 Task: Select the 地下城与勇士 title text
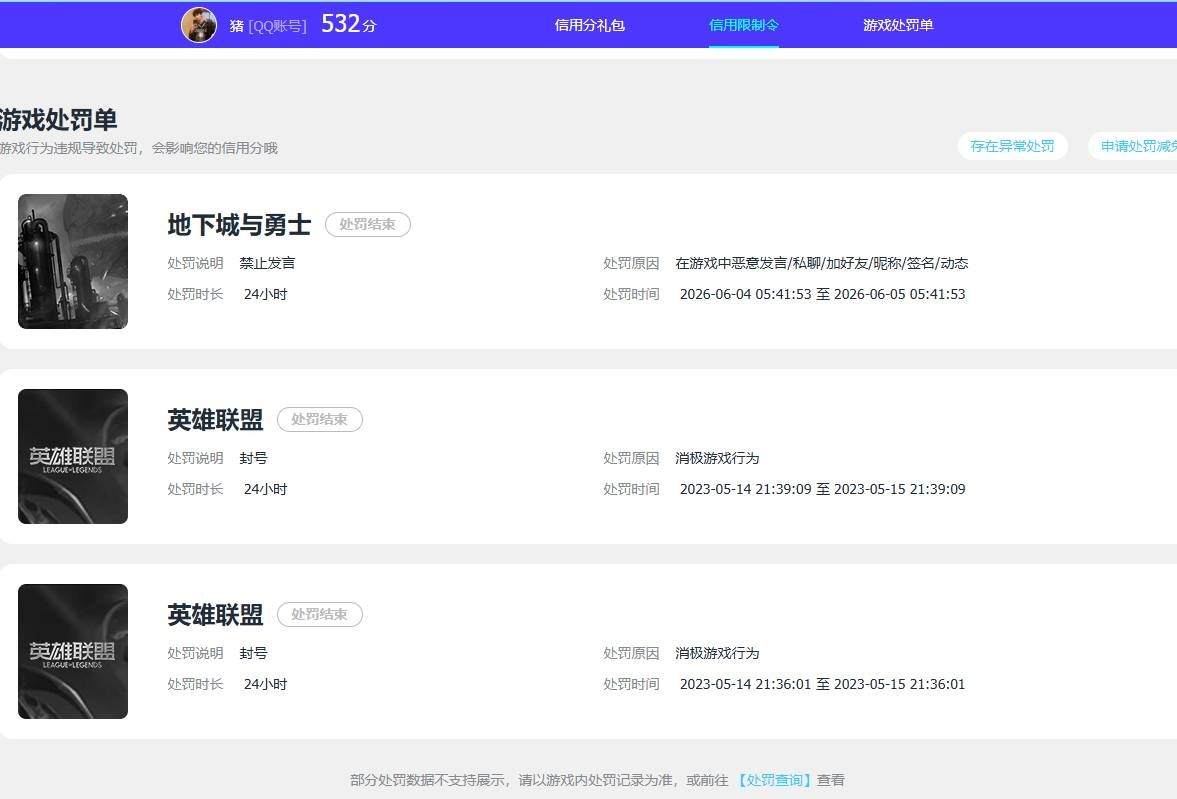click(239, 225)
